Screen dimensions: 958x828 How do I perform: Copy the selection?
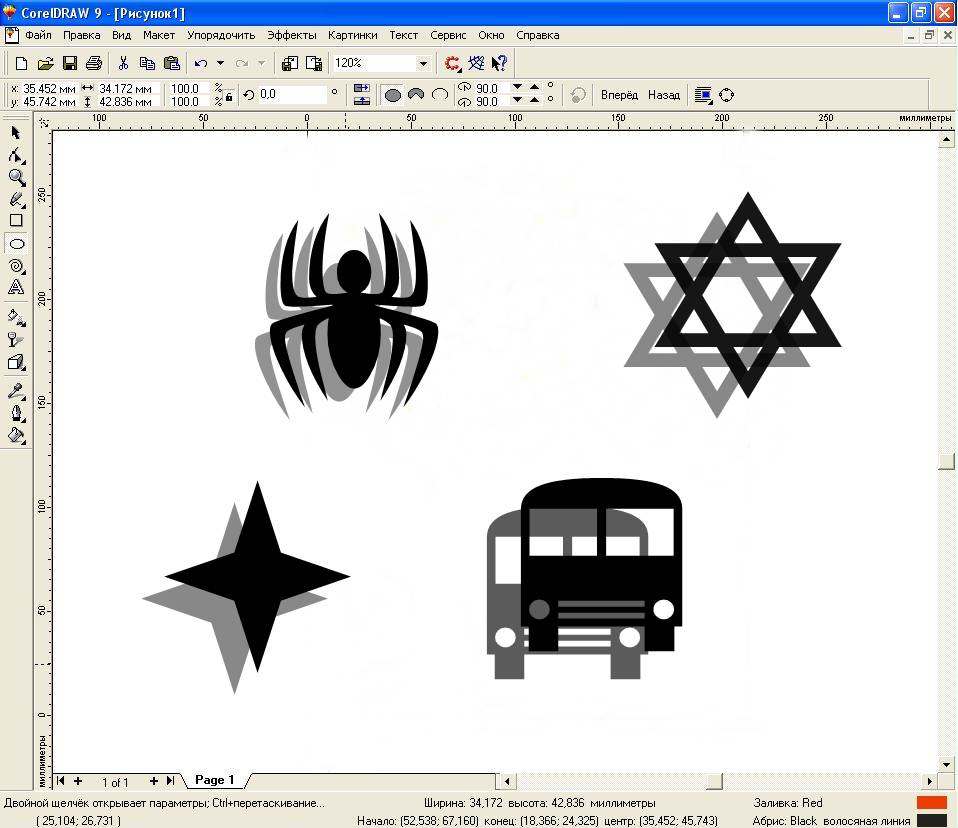pyautogui.click(x=147, y=63)
